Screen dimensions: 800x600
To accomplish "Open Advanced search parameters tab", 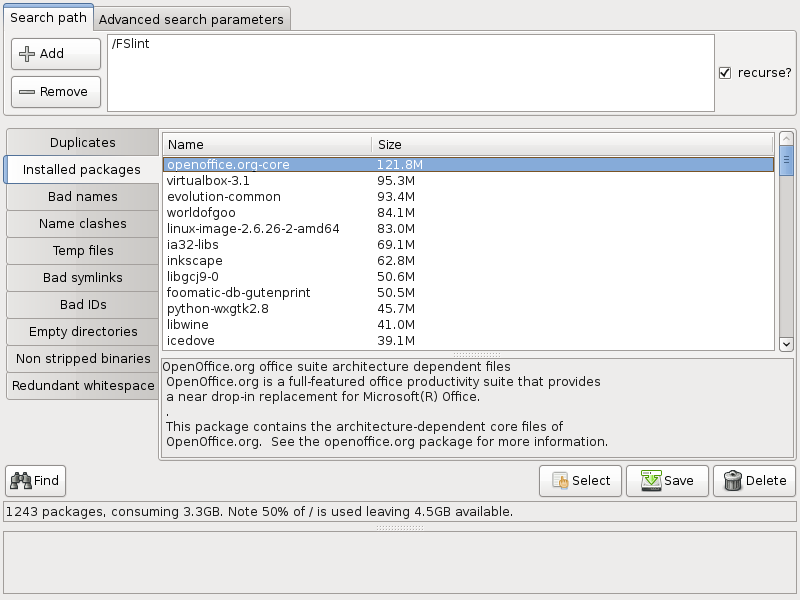I will click(x=192, y=19).
